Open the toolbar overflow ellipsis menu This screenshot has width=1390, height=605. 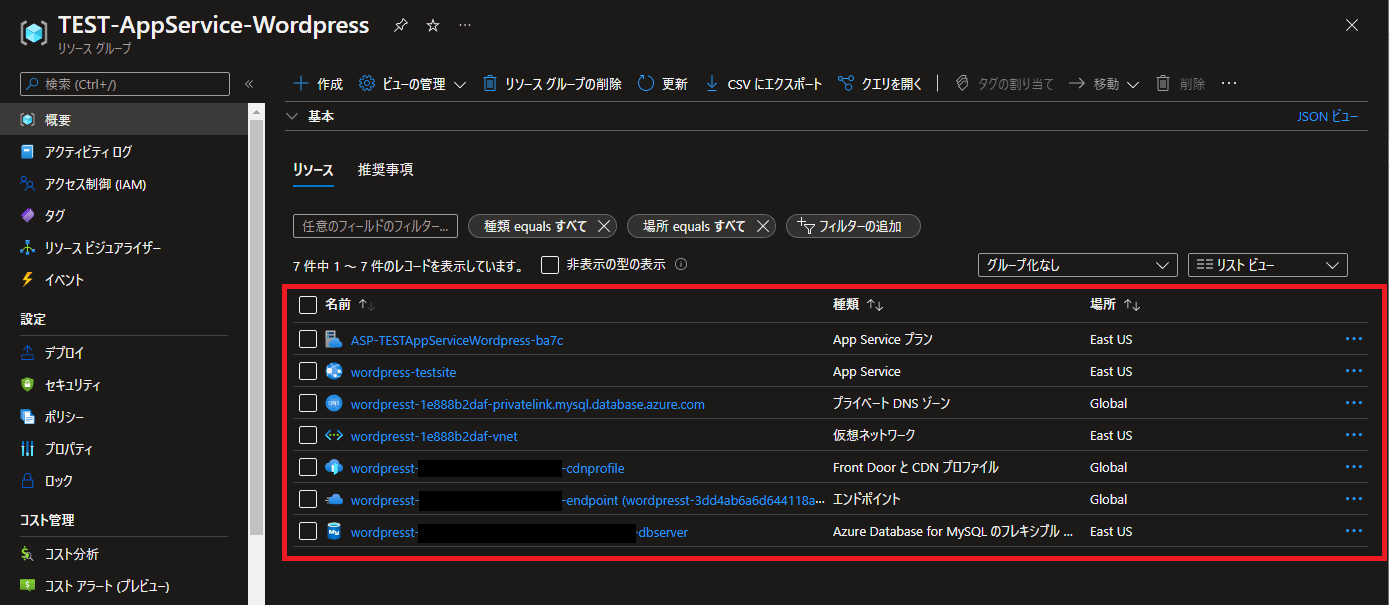[x=1229, y=84]
